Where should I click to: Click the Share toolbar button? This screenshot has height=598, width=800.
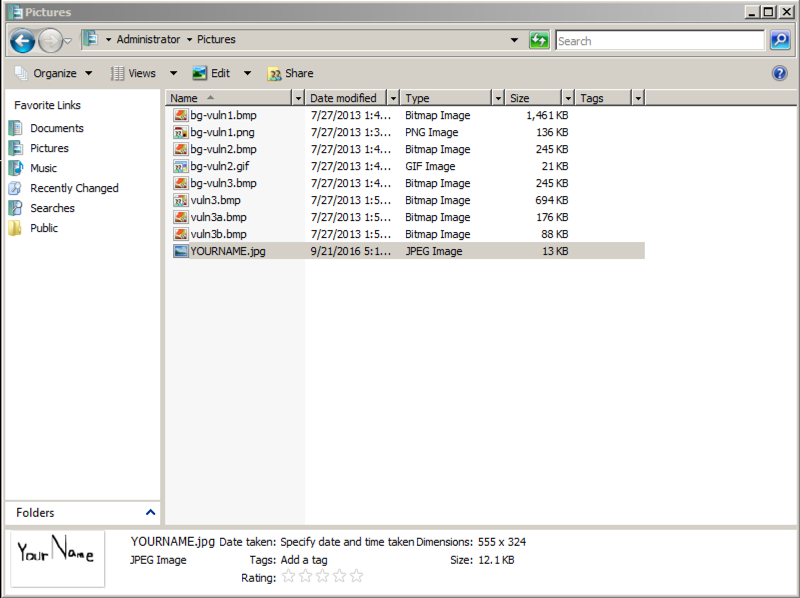point(290,73)
